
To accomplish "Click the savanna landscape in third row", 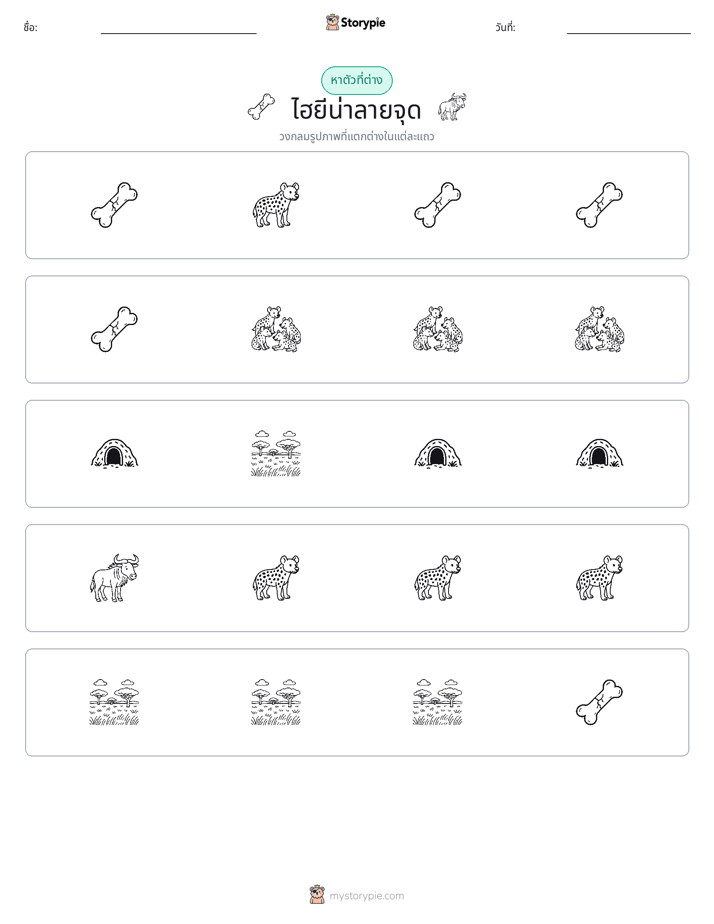I will point(276,454).
